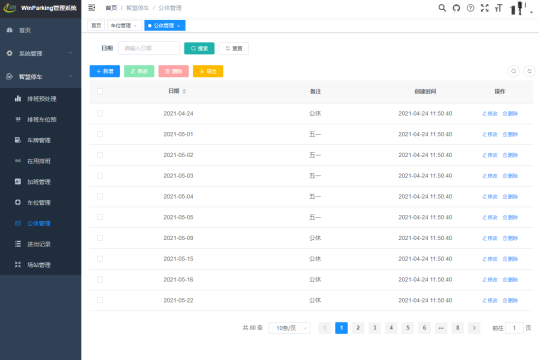Screen dimensions: 540x360
Task: Check the box for row 2021-05-01
Action: coord(100,134)
